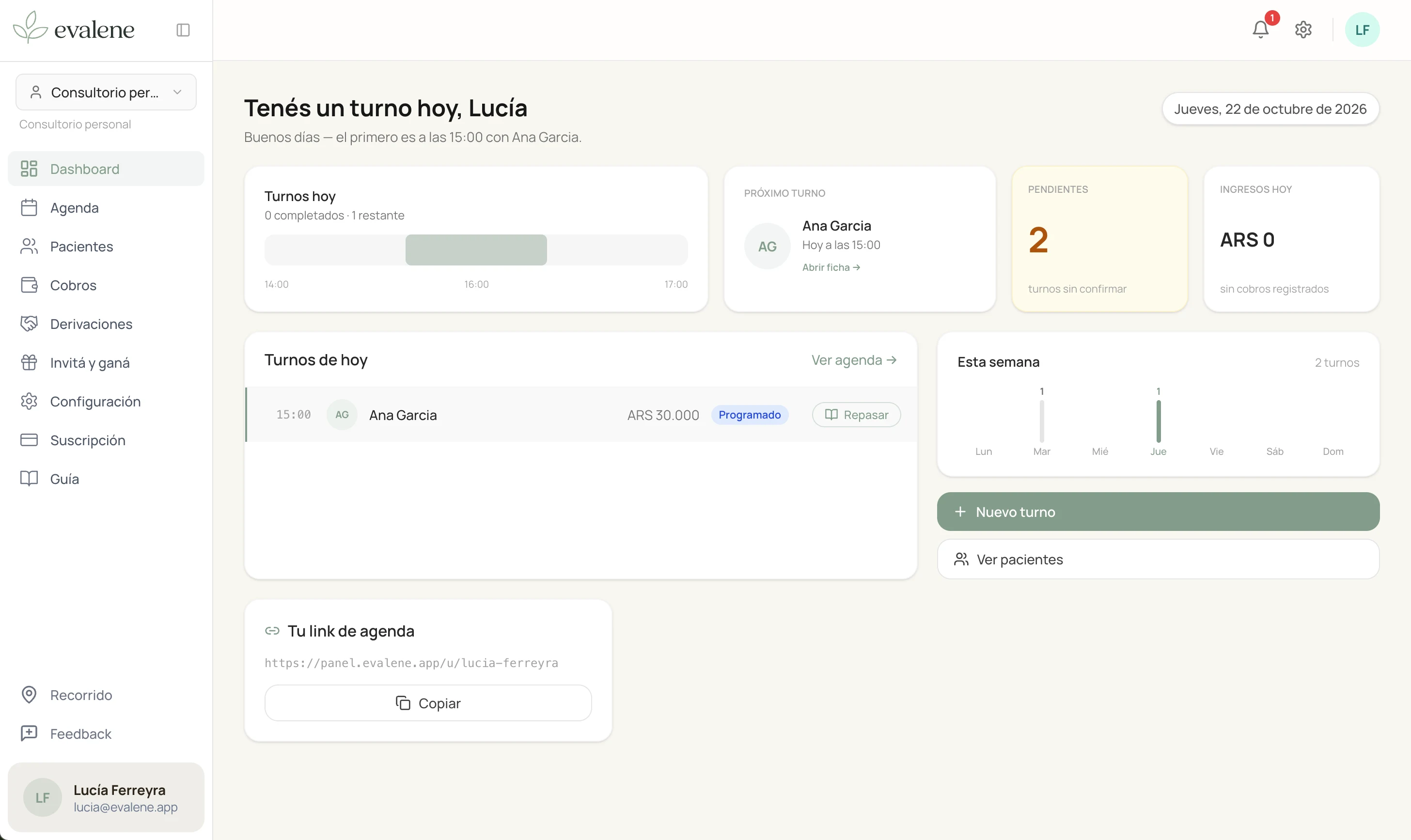This screenshot has height=840, width=1411.
Task: Collapse the sidebar with the panel icon
Action: (183, 30)
